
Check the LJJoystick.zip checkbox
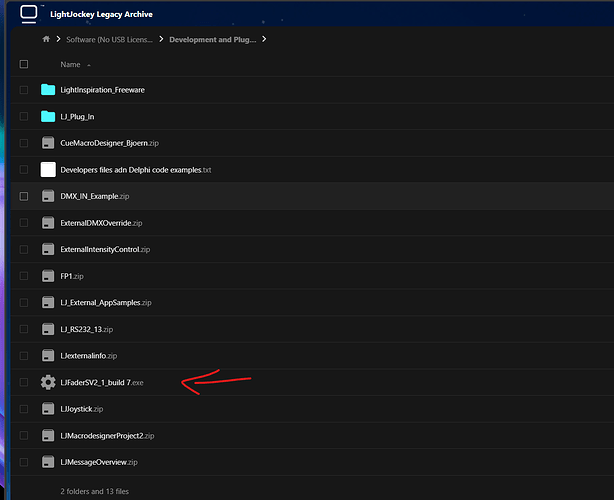(x=24, y=409)
